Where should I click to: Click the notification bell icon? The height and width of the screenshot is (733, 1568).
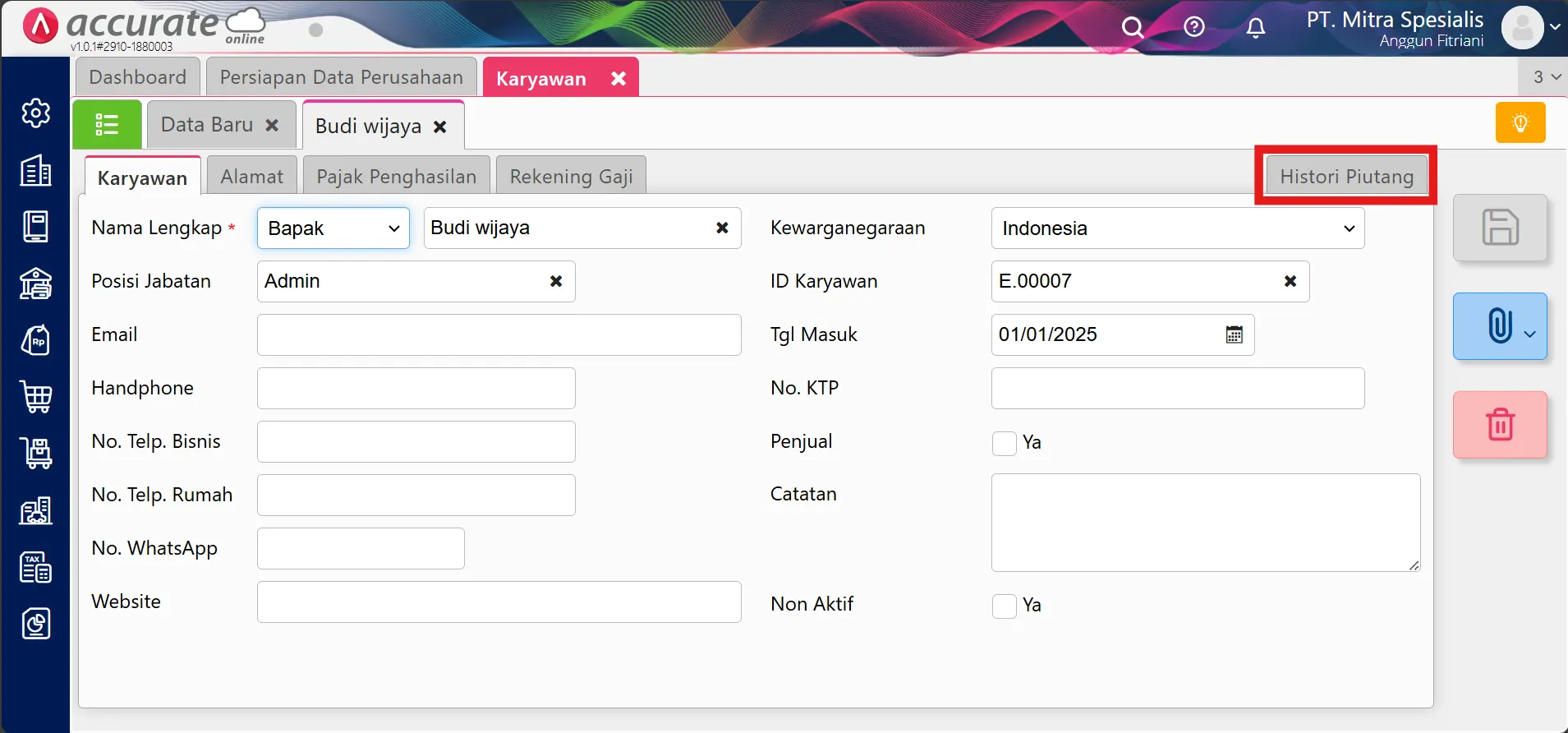[x=1255, y=28]
